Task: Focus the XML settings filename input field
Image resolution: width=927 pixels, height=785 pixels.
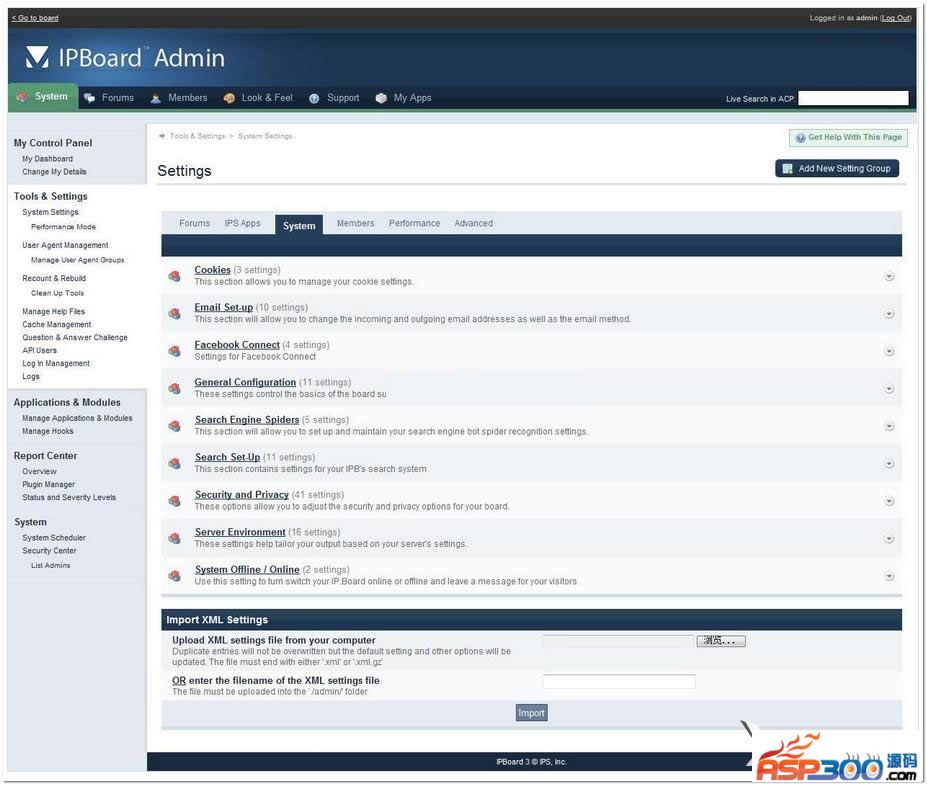Action: tap(619, 682)
